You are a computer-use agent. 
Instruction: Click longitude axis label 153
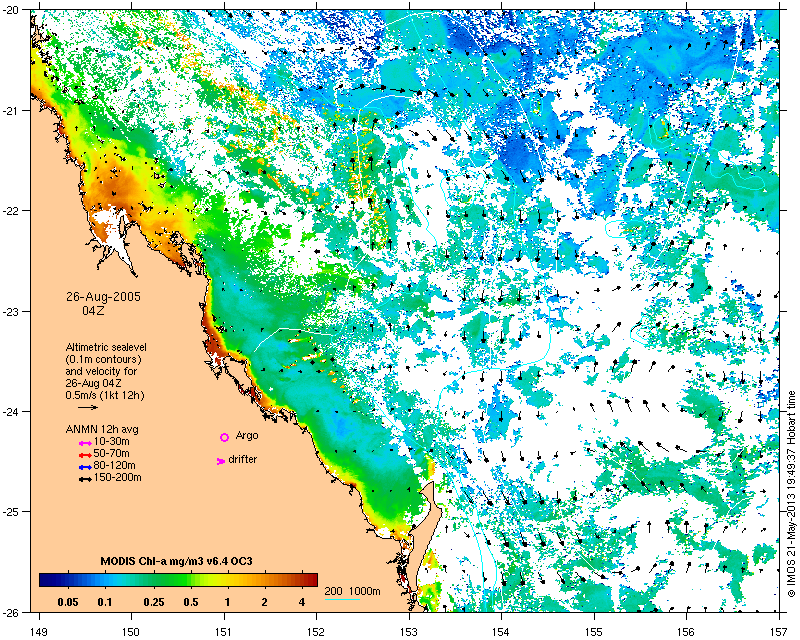(x=409, y=633)
